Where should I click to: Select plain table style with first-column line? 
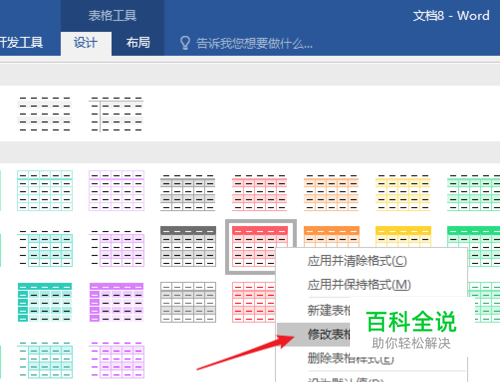pos(116,114)
